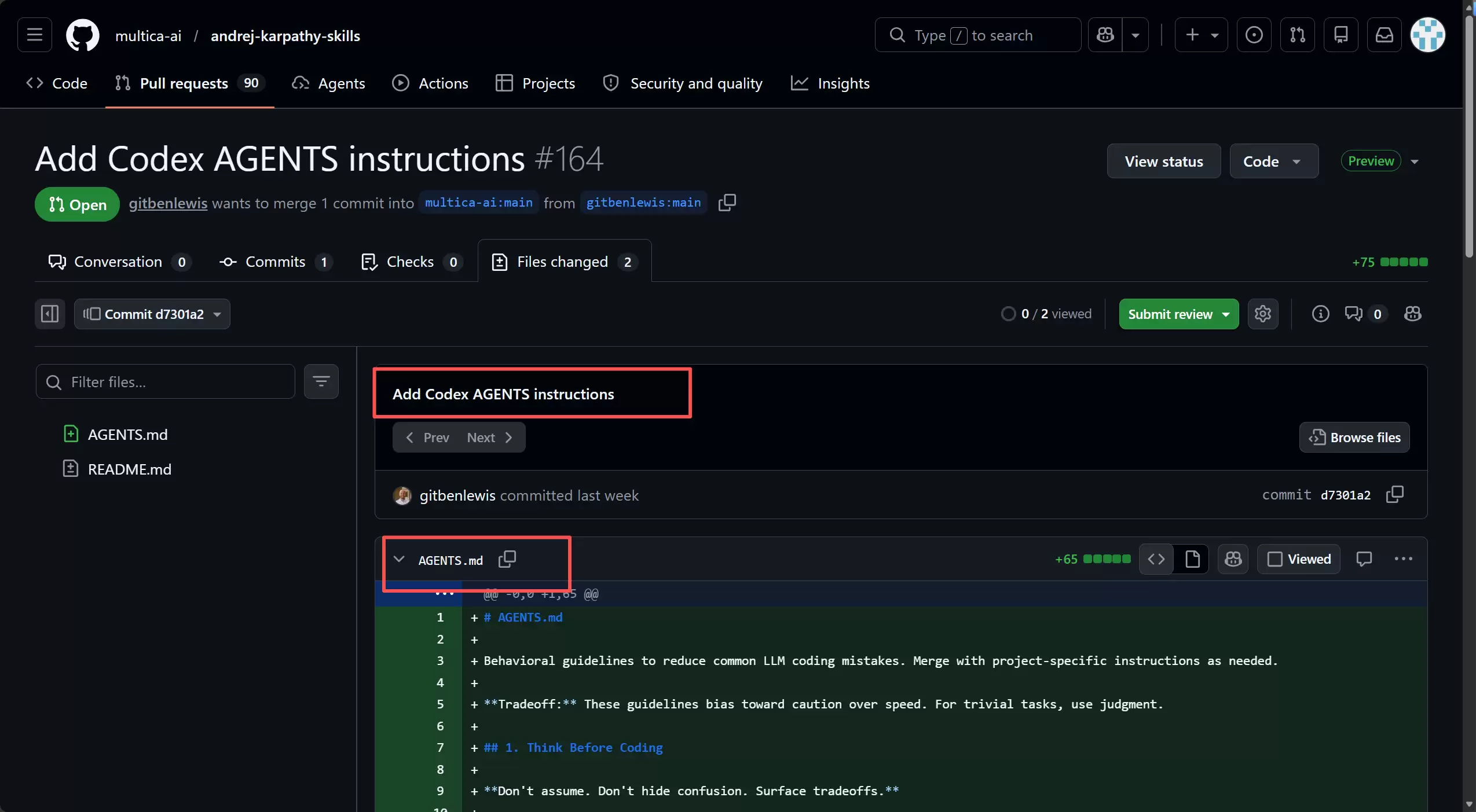Screen dimensions: 1476x812
Task: Open the Projects repository tab
Action: coord(535,83)
